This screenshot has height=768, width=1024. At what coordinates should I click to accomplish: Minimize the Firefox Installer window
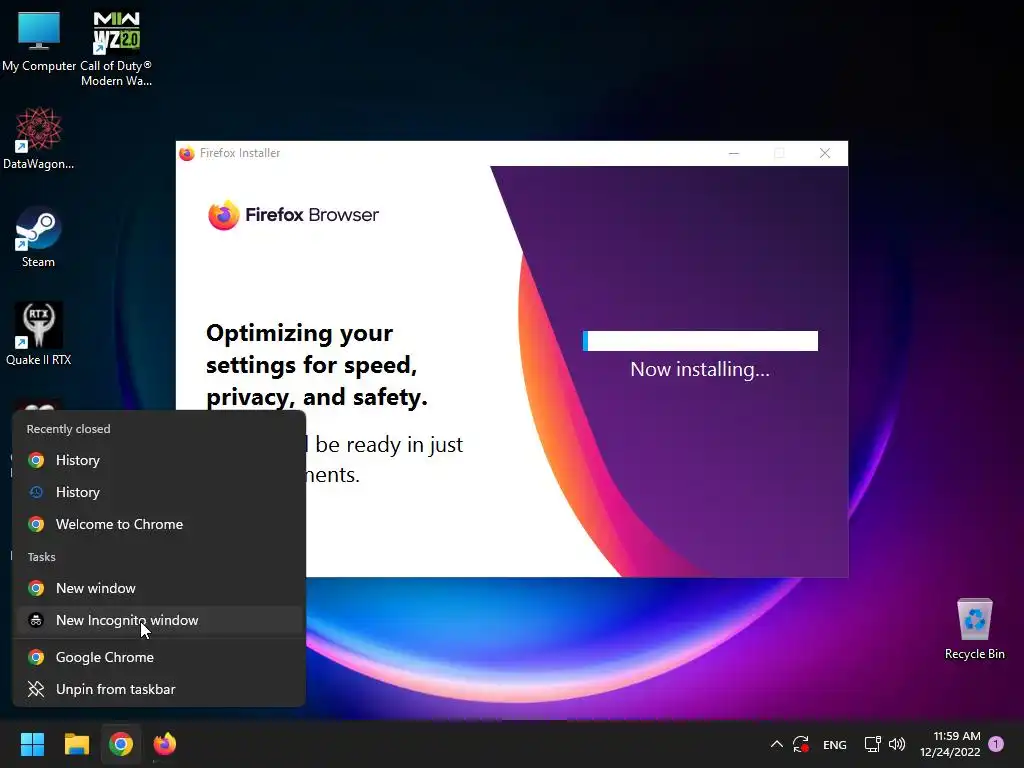pos(734,153)
